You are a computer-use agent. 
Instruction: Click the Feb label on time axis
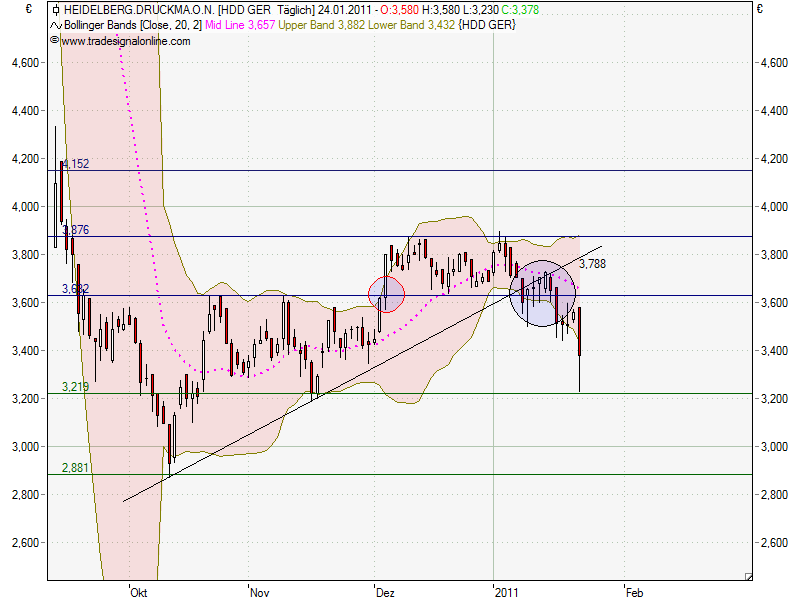click(635, 592)
